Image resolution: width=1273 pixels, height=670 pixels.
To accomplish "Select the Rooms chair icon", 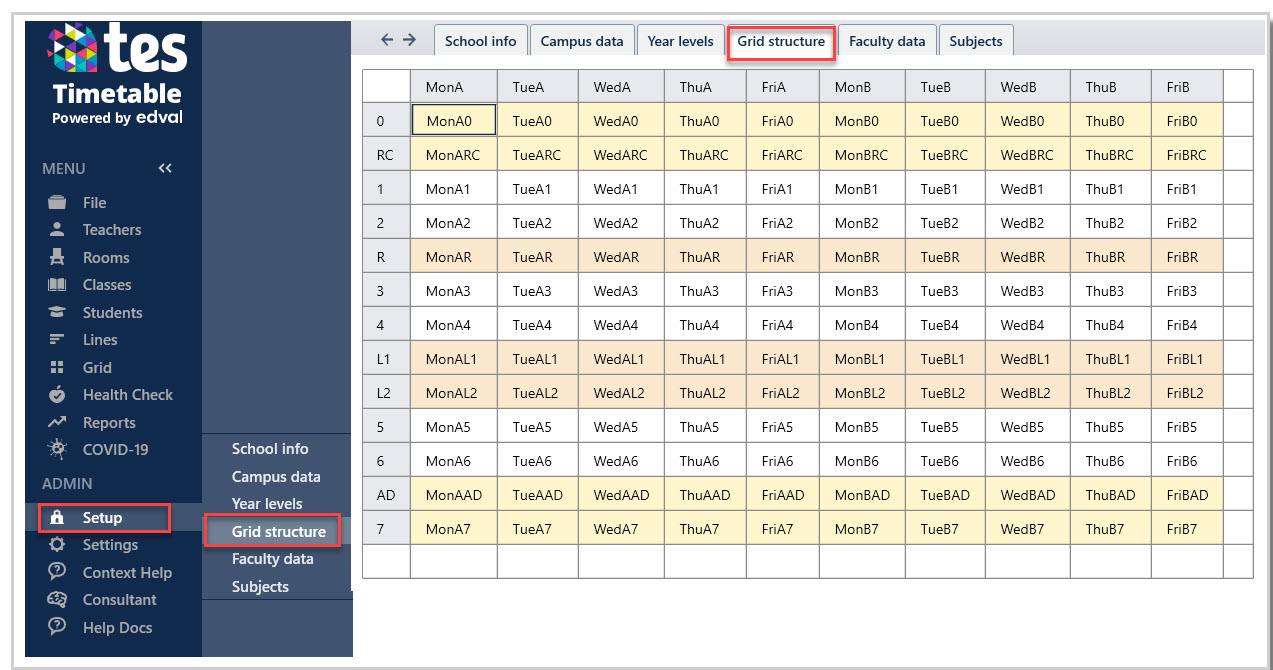I will point(57,257).
